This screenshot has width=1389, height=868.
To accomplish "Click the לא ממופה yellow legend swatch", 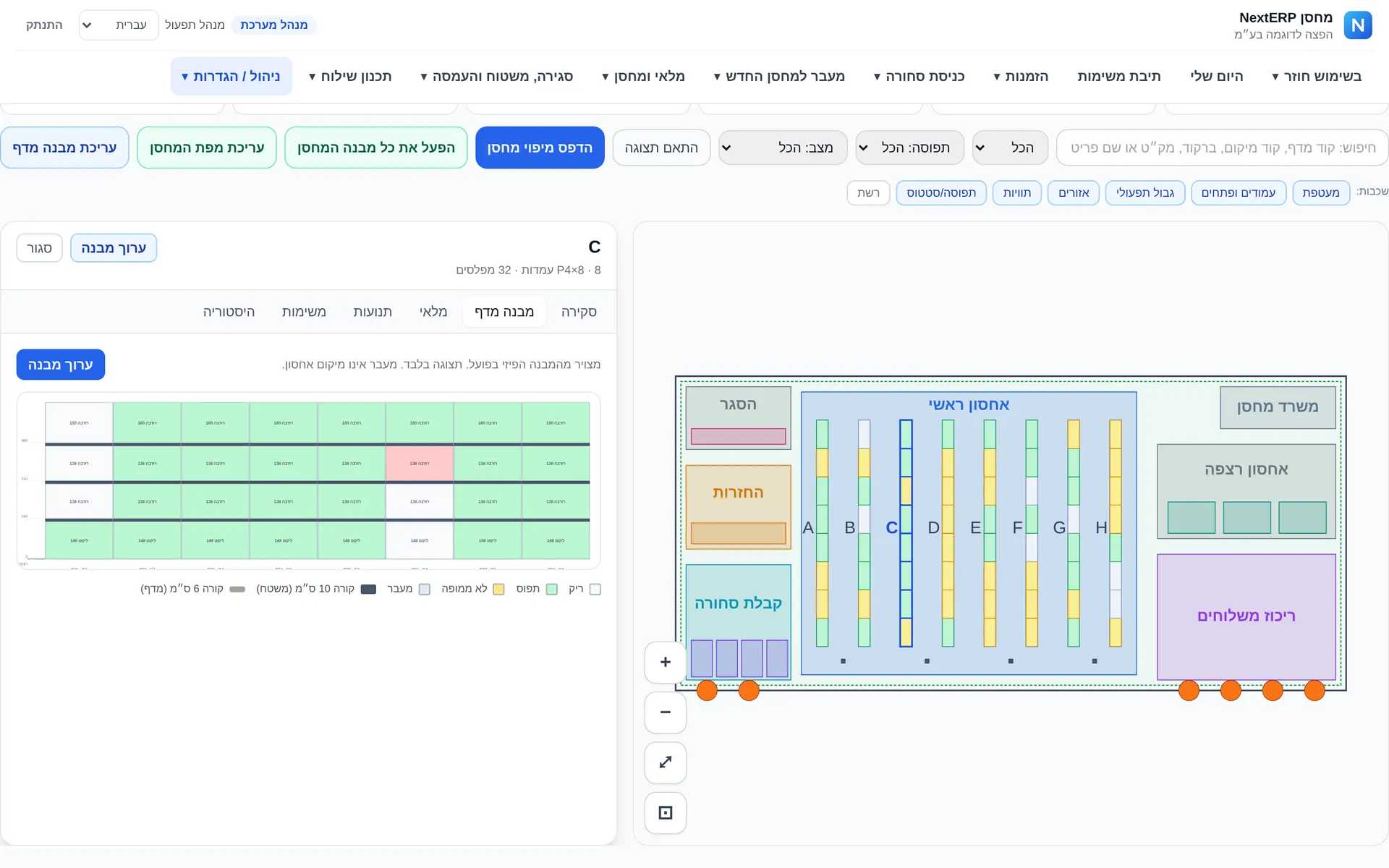I will [x=498, y=590].
